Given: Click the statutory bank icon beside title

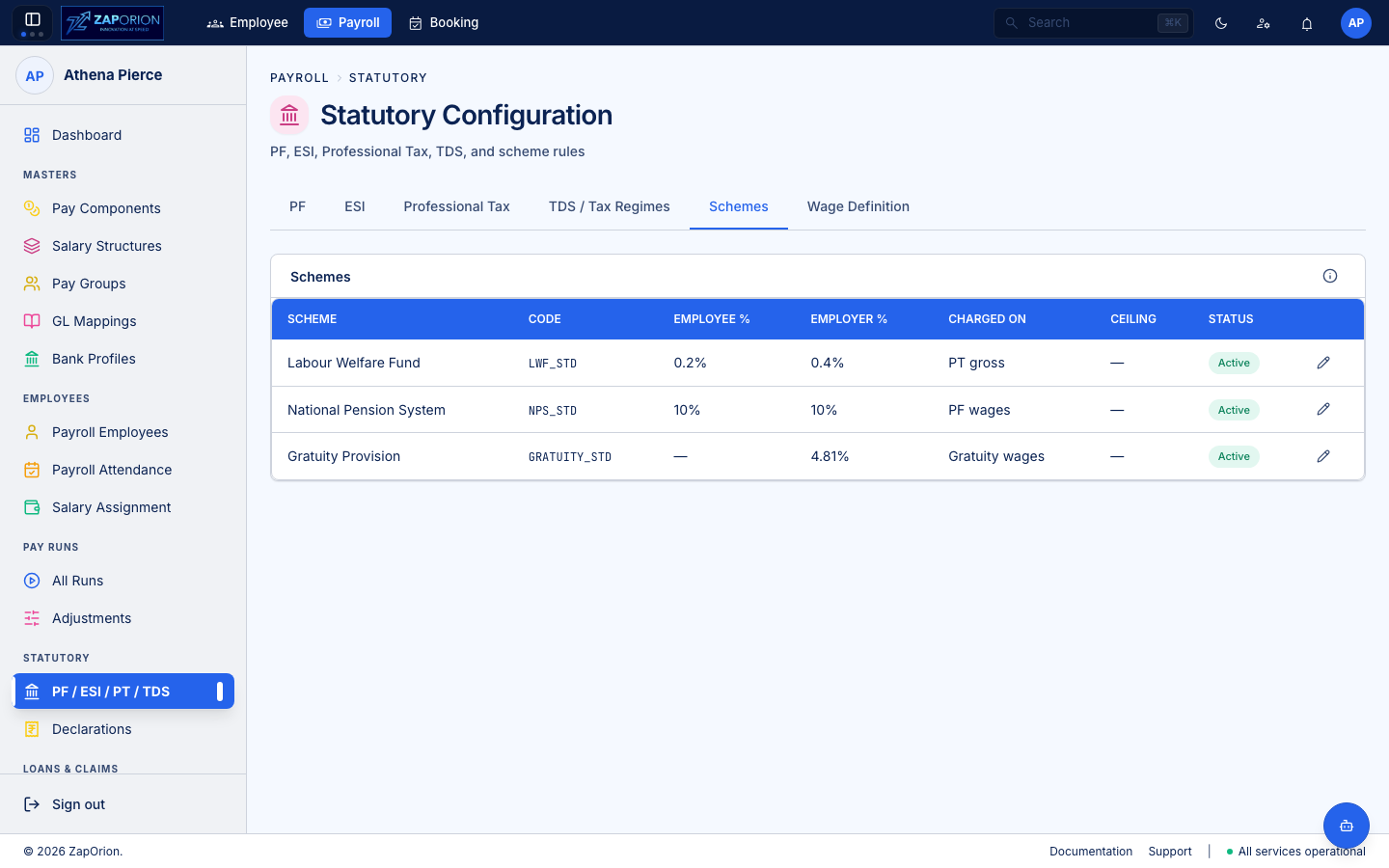Looking at the screenshot, I should pyautogui.click(x=289, y=116).
